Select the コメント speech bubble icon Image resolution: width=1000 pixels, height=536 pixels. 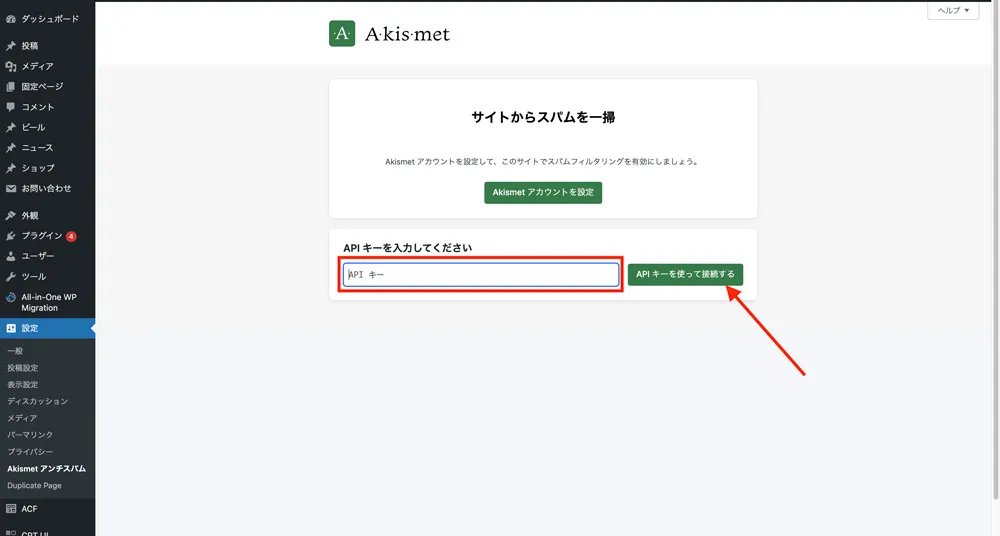click(x=11, y=107)
